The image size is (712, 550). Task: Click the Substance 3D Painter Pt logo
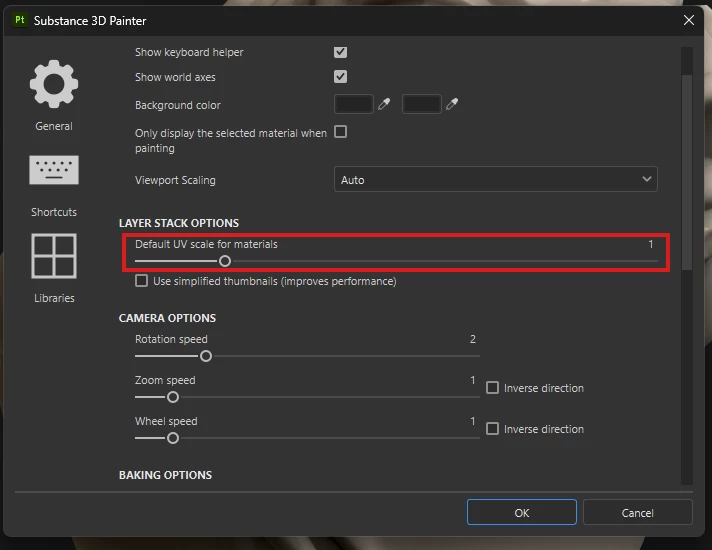click(20, 20)
